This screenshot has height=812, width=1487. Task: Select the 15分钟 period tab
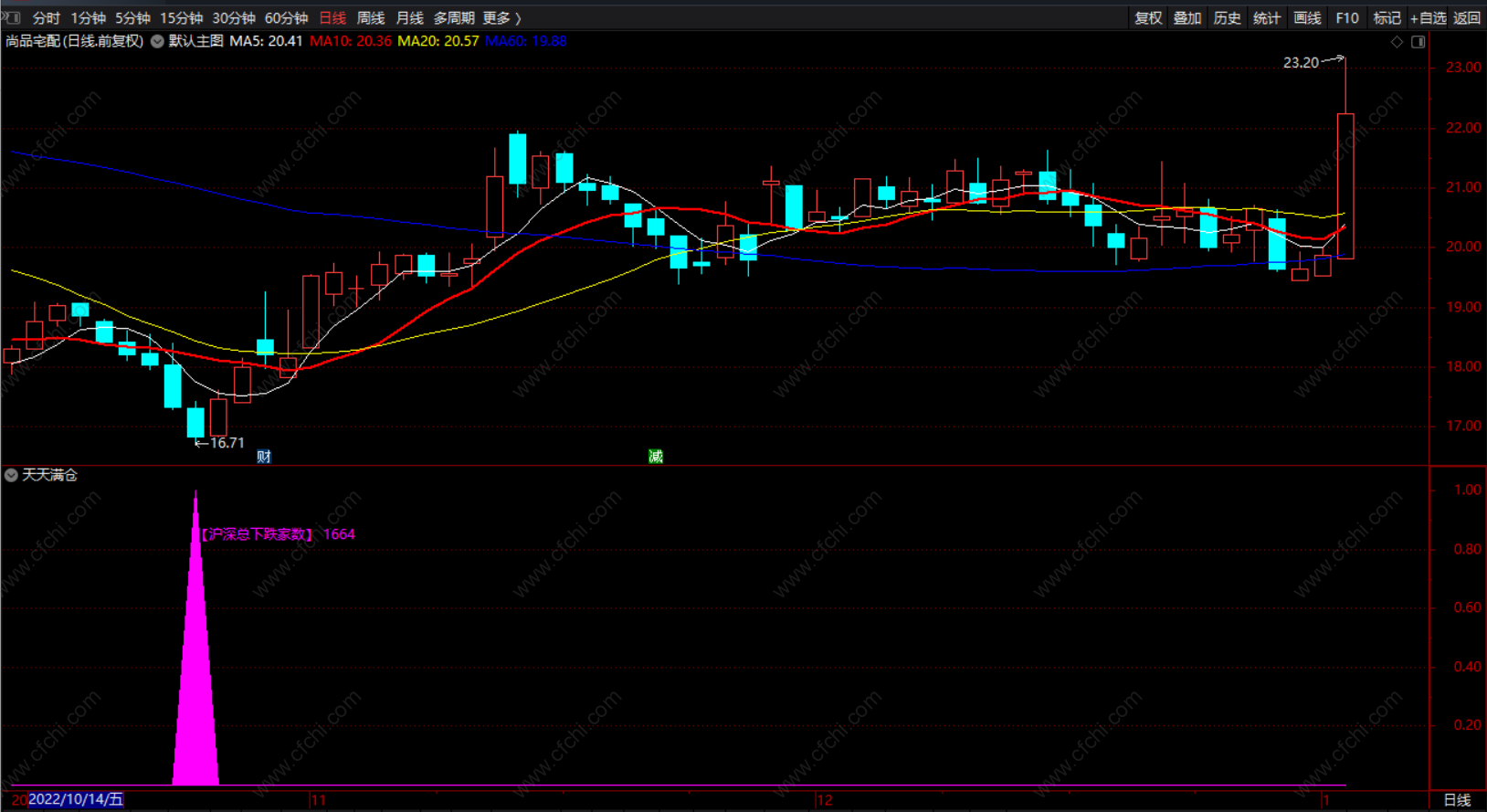182,18
